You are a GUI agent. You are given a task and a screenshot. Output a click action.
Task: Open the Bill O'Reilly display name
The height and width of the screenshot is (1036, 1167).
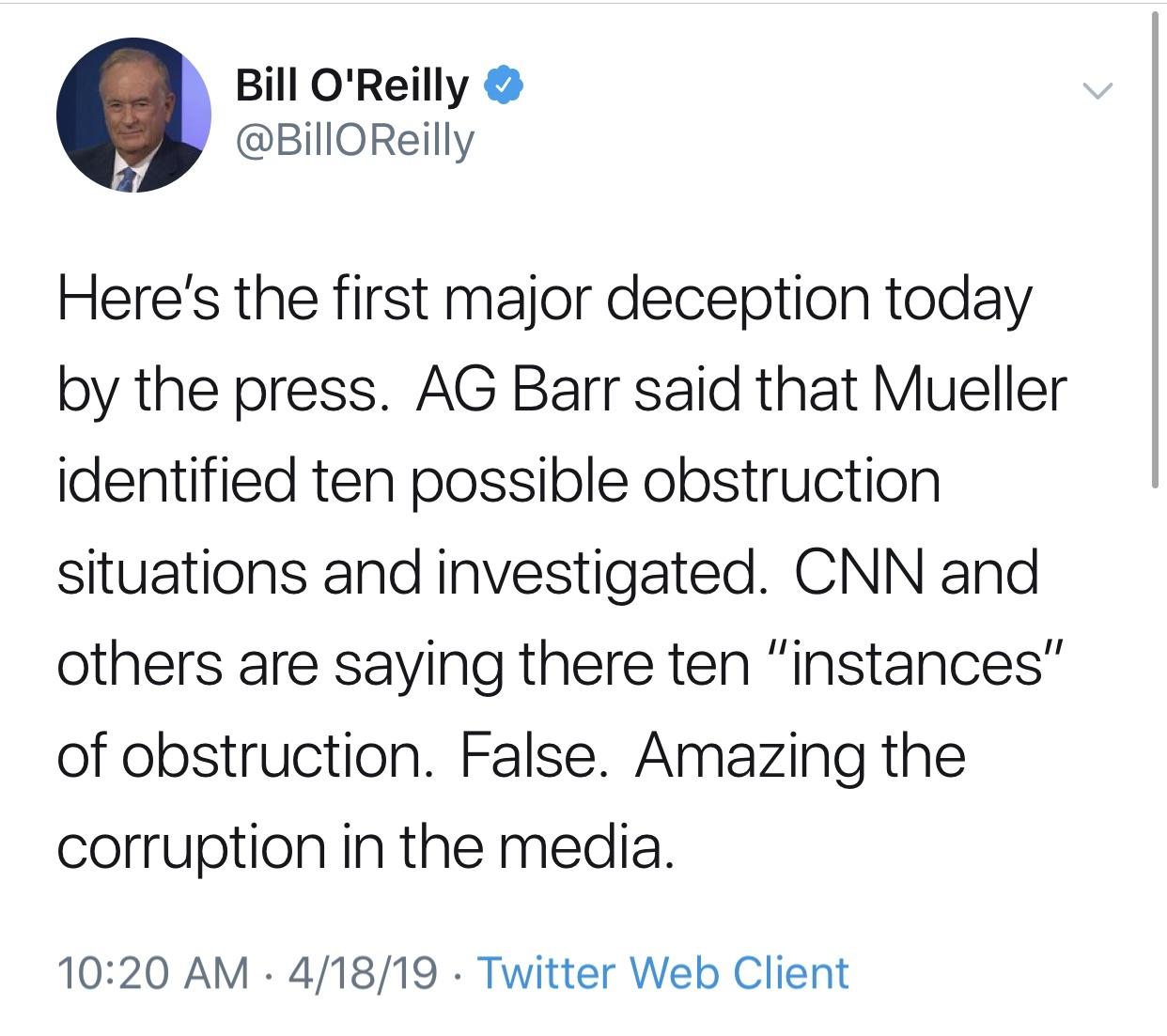tap(351, 86)
